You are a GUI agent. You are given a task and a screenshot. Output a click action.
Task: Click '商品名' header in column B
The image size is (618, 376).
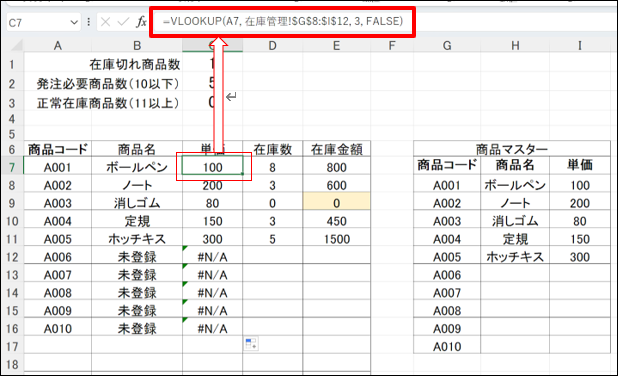click(137, 149)
